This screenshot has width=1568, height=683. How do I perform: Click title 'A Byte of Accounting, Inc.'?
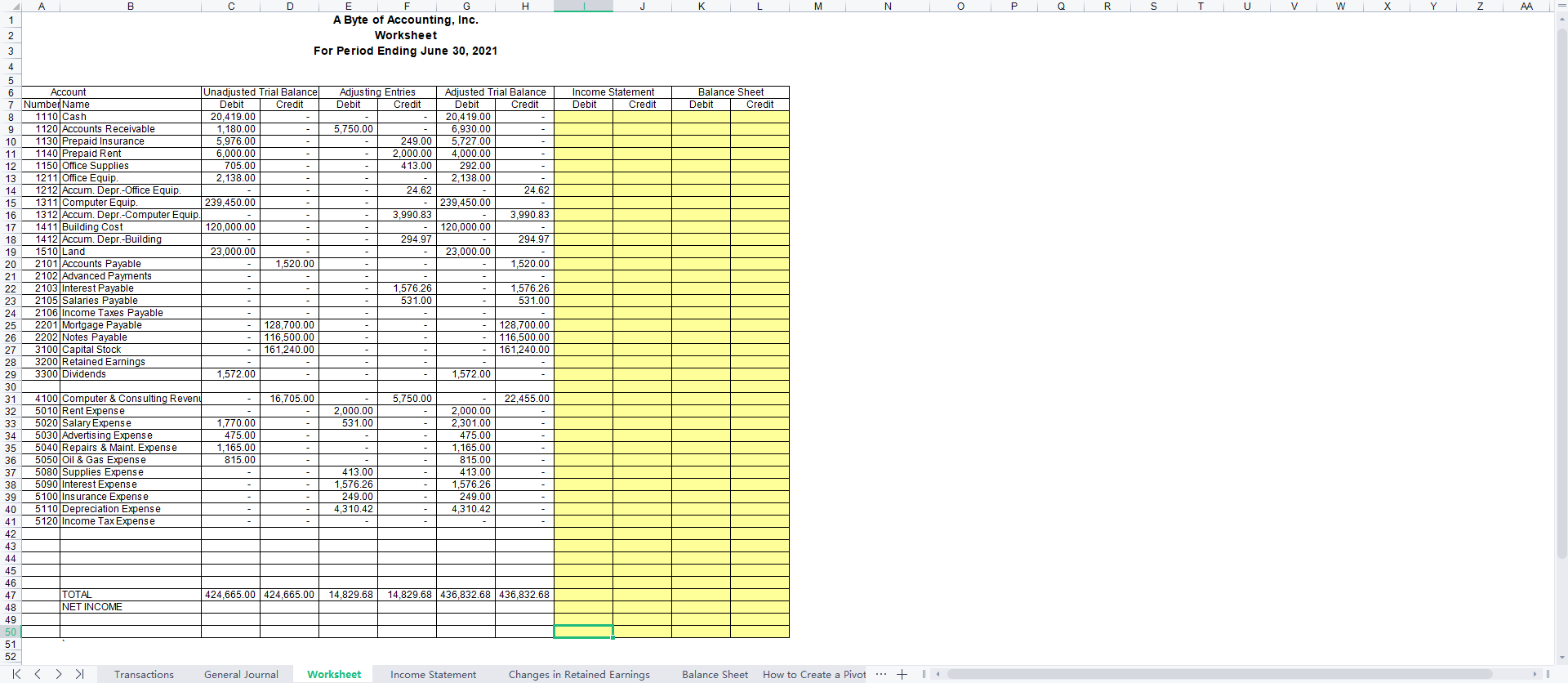coord(406,20)
